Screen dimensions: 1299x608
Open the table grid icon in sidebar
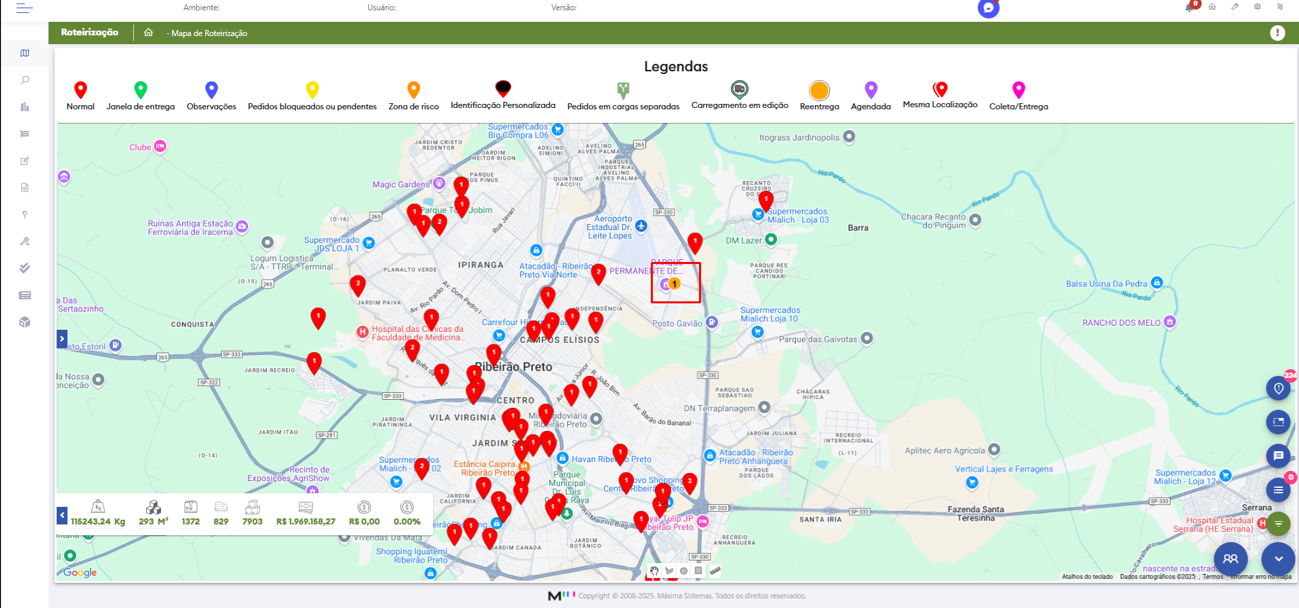coord(25,295)
